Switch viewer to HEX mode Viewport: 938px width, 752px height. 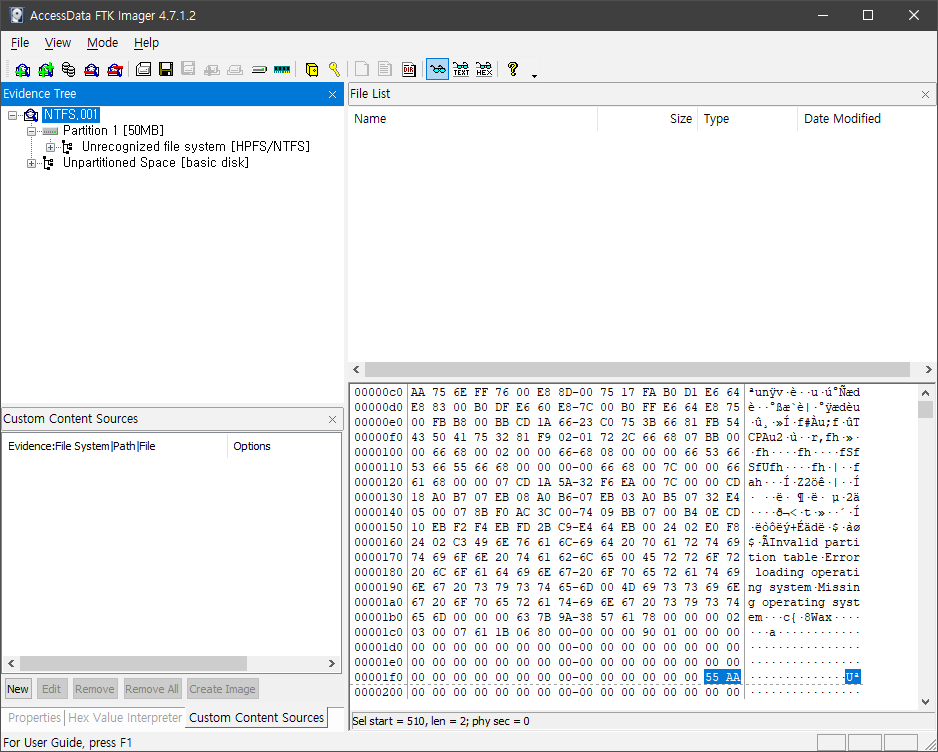coord(484,69)
